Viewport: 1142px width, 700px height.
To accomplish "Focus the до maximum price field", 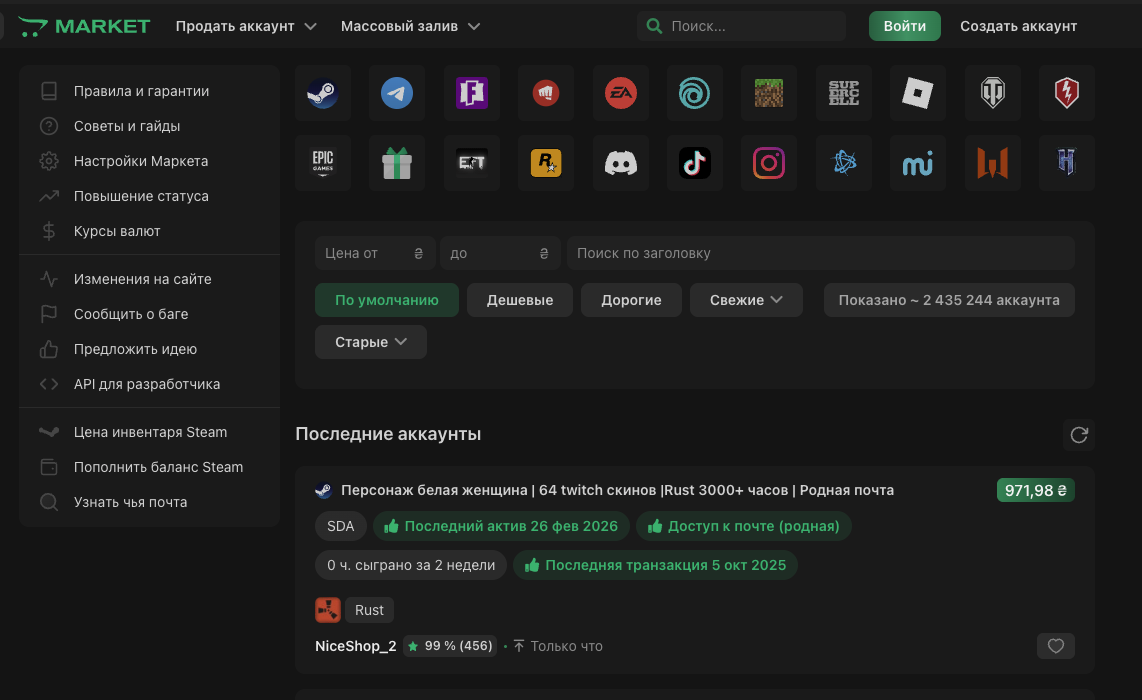I will pos(500,253).
